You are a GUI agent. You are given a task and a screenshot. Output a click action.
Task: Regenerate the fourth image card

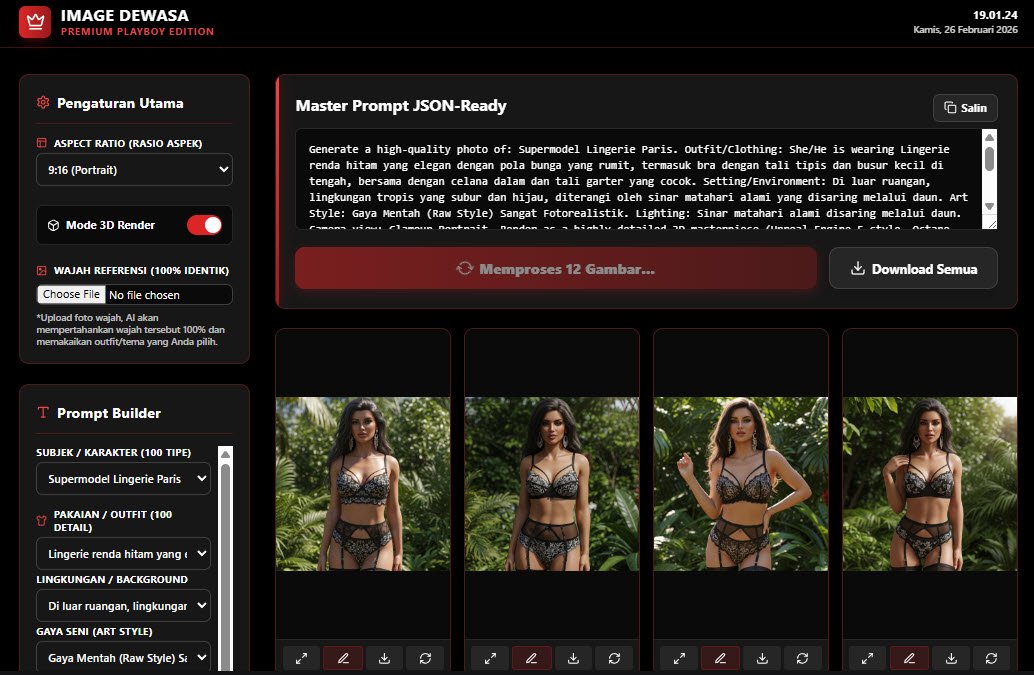pos(991,658)
